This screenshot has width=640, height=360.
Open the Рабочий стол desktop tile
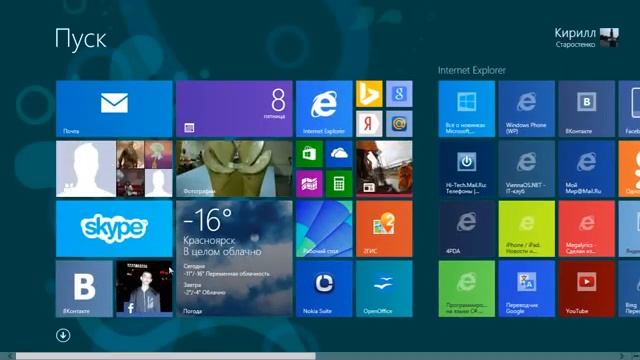pos(324,229)
